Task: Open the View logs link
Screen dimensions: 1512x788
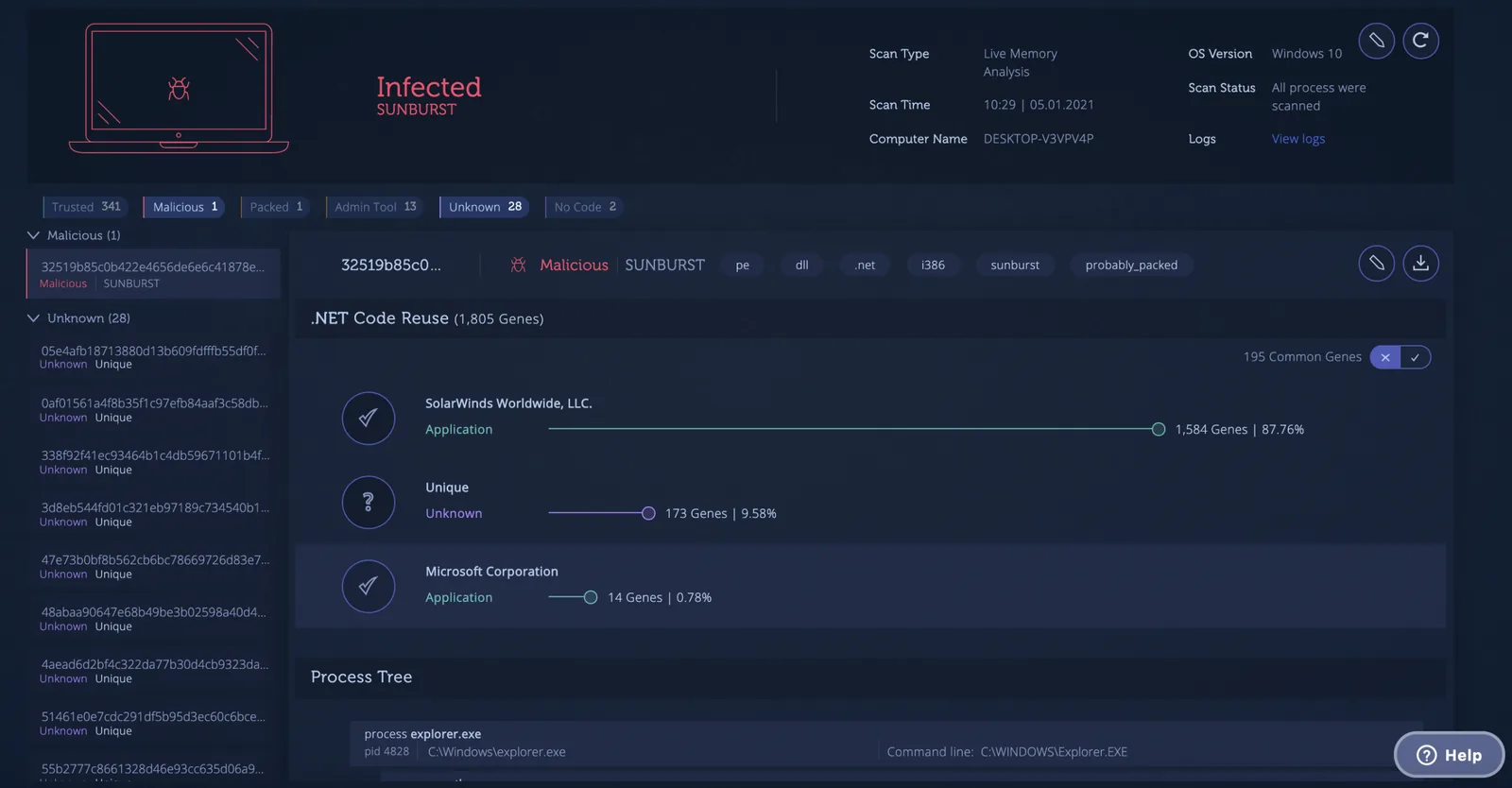Action: [1298, 139]
